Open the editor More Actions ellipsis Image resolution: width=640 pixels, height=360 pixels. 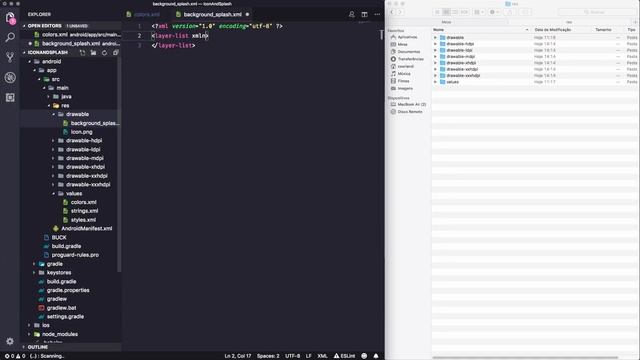[x=377, y=14]
